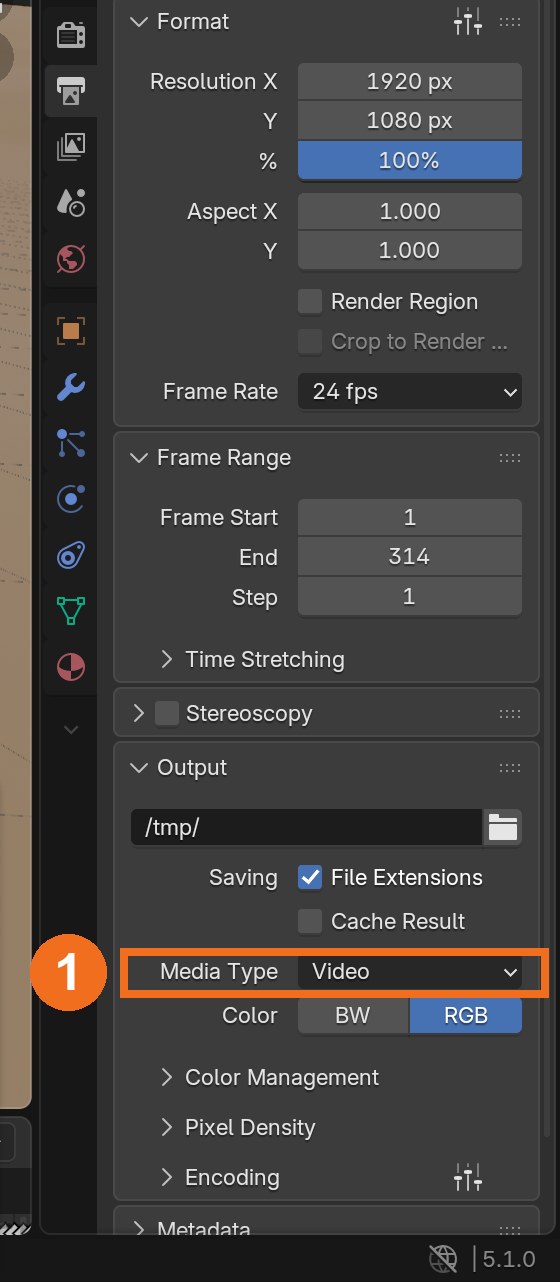Click the Format panel drag grip

[x=510, y=21]
